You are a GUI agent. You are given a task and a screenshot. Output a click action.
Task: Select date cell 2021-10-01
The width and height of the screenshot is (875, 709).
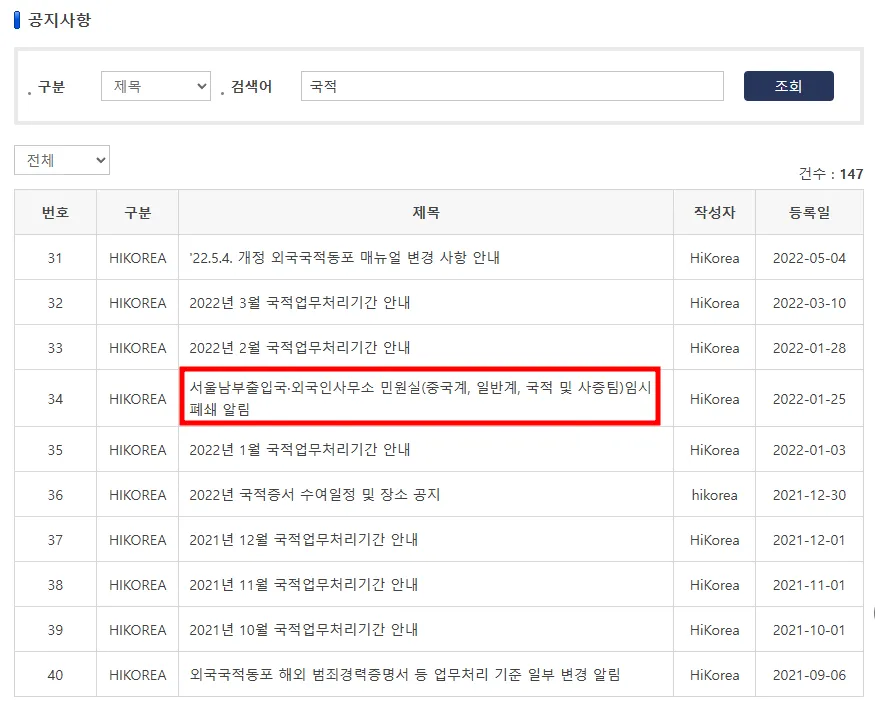(x=809, y=630)
